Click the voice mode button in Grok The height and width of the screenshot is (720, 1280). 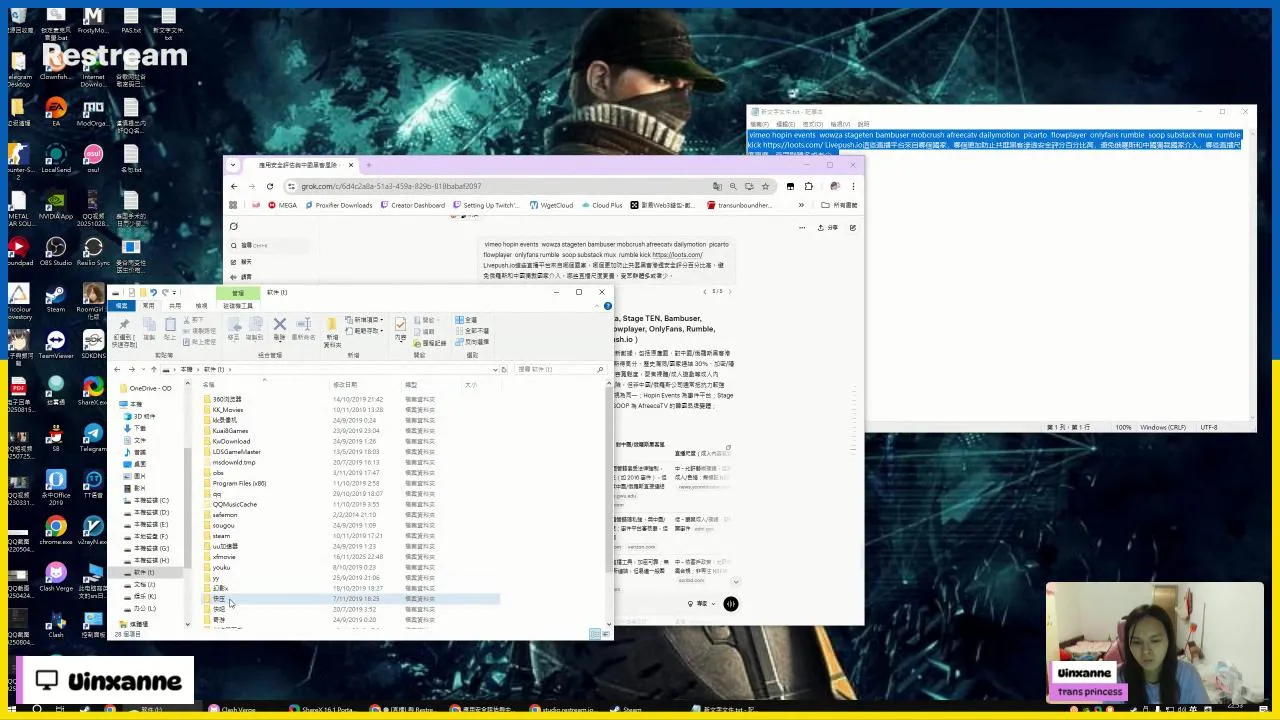[x=731, y=604]
